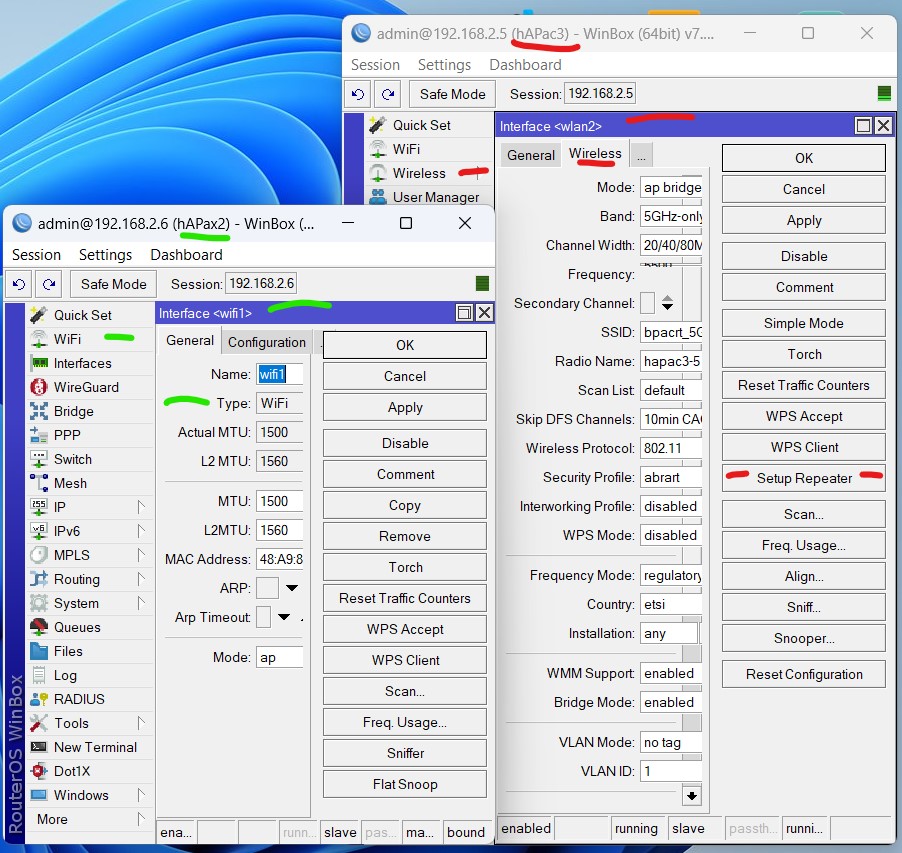Open Files in hAPax2 sidebar
Viewport: 902px width, 853px height.
[68, 651]
